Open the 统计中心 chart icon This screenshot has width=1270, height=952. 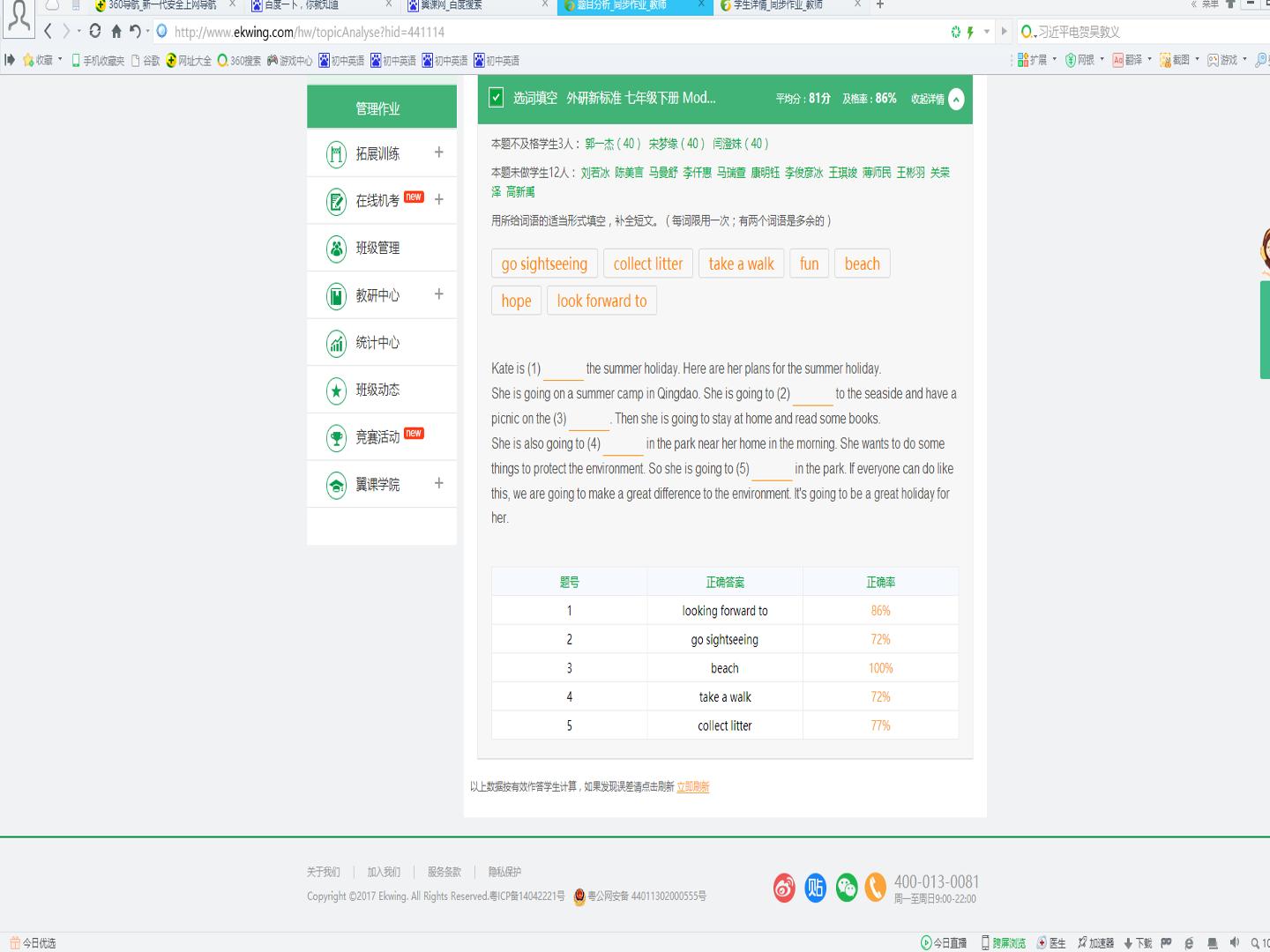coord(336,343)
